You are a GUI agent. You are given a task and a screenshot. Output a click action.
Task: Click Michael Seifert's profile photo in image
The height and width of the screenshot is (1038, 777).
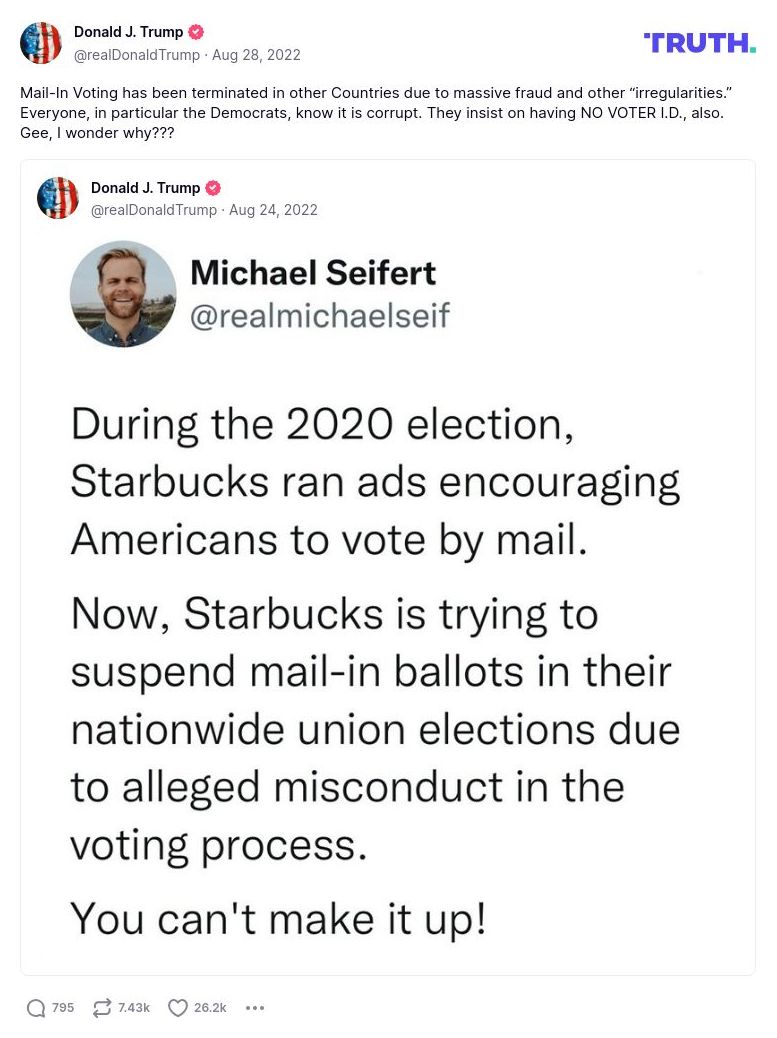point(123,294)
